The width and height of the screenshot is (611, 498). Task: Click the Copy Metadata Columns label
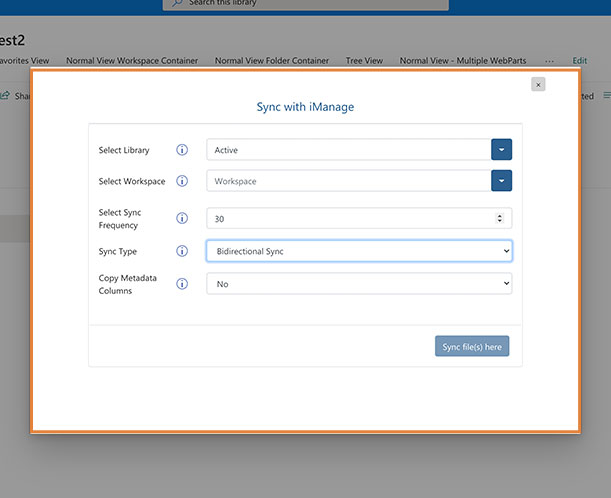click(127, 284)
